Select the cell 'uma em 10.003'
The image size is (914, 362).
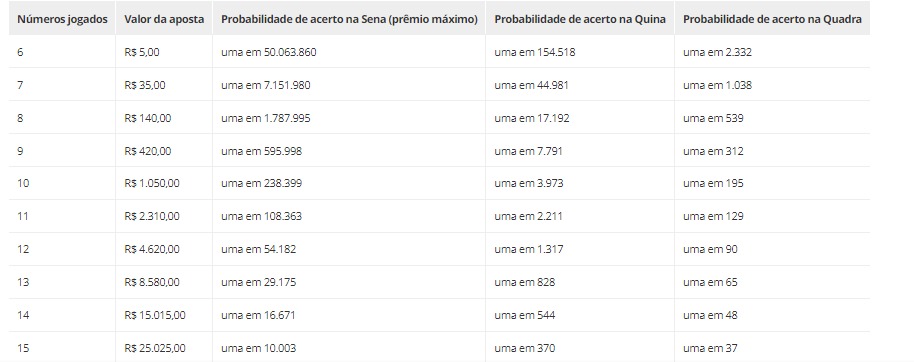click(x=349, y=348)
